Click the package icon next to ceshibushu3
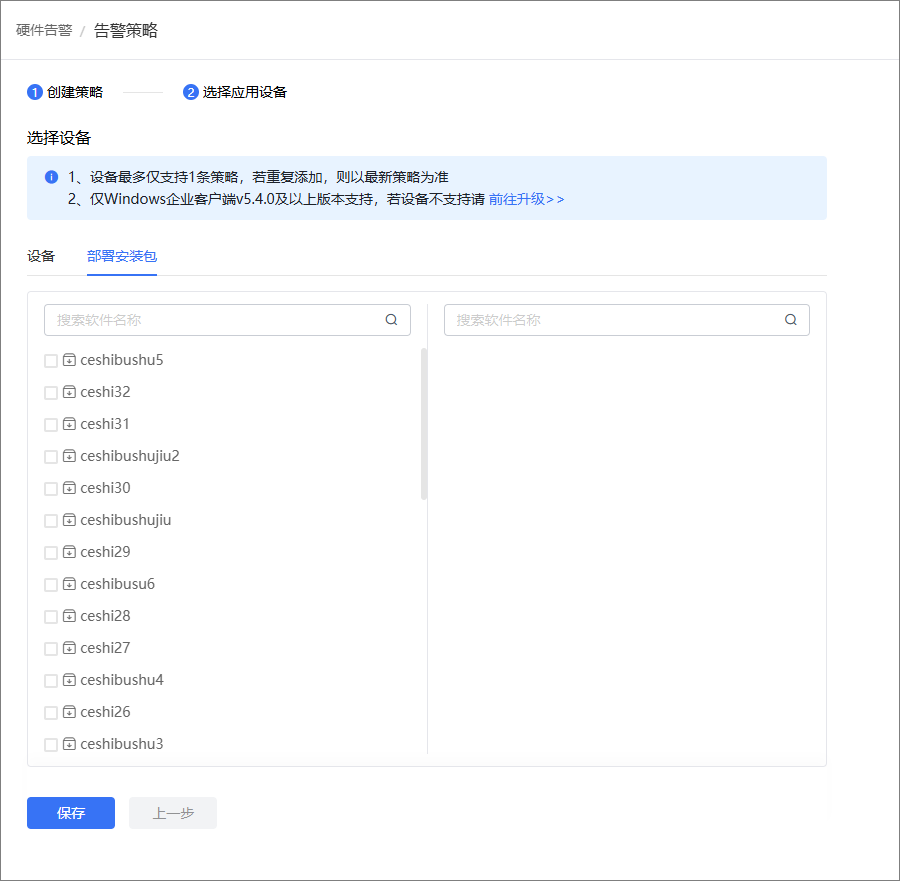The image size is (900, 881). (x=69, y=744)
